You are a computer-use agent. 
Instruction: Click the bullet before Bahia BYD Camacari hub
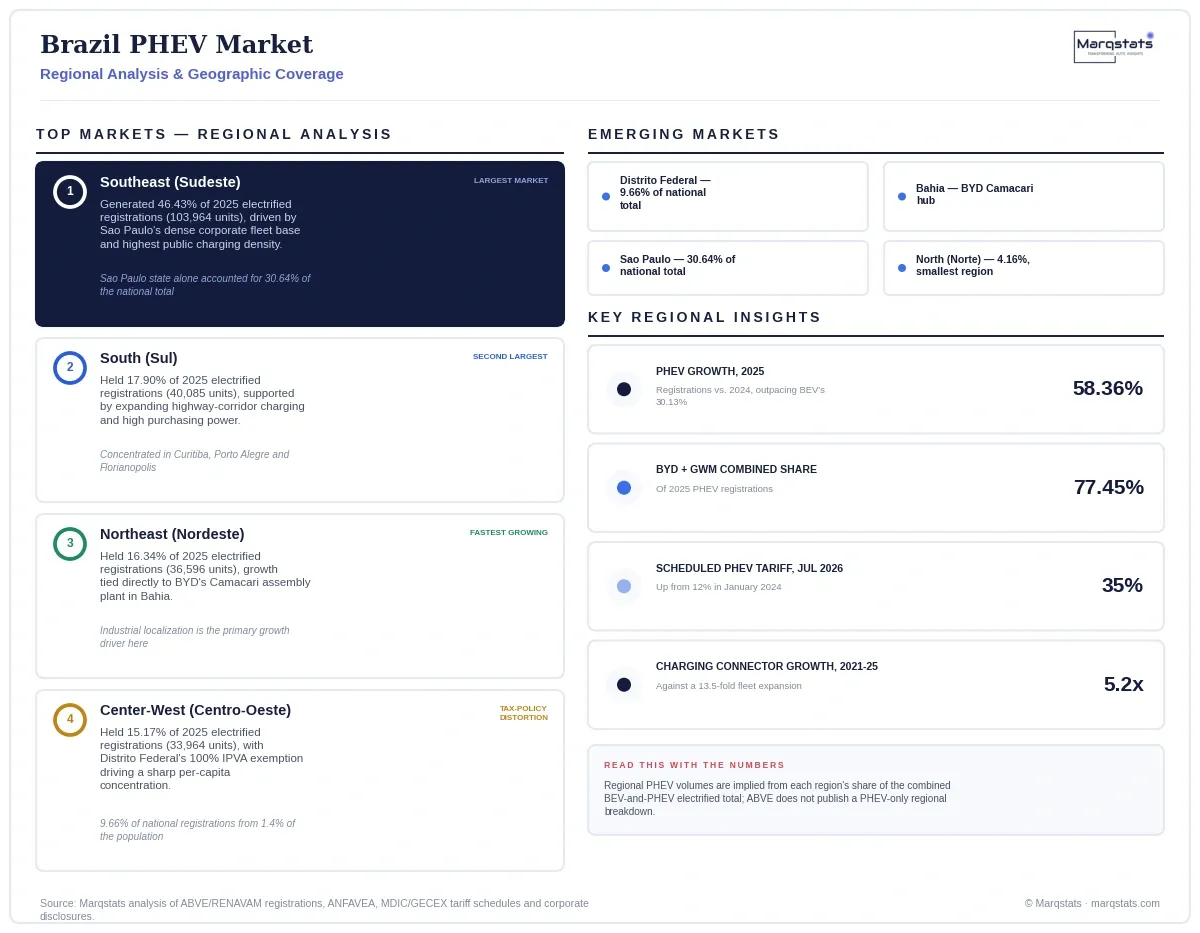click(902, 197)
